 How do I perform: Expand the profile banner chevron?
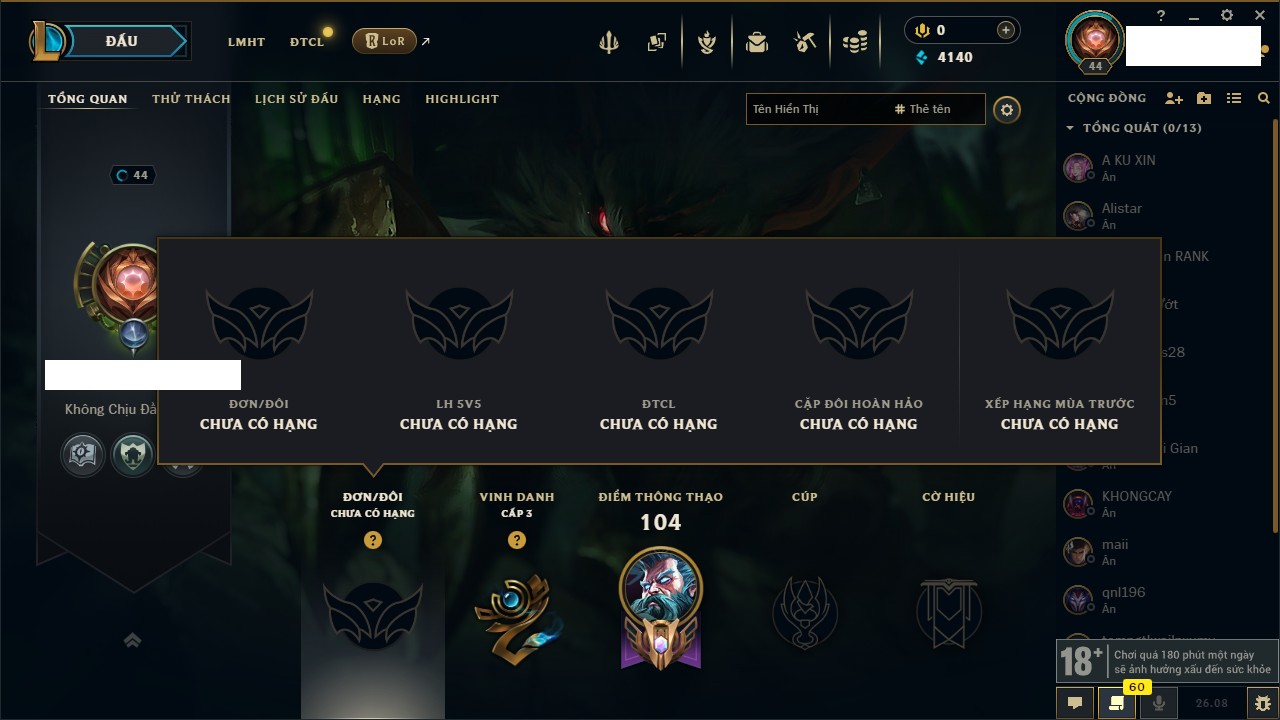(x=132, y=641)
